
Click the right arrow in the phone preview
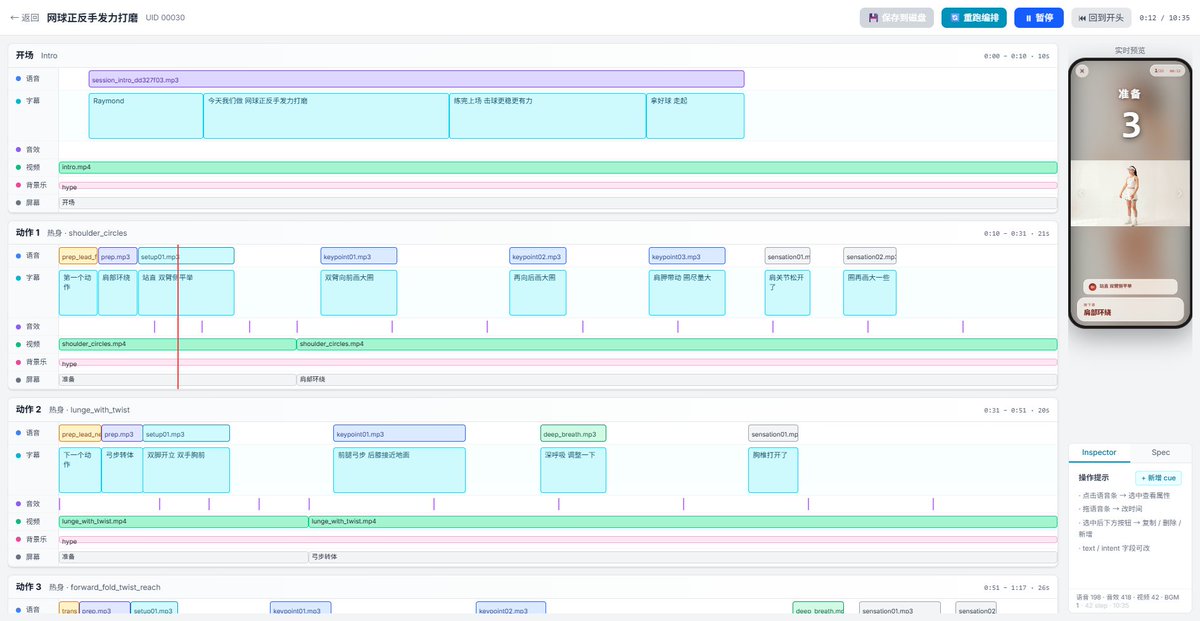tap(1179, 194)
